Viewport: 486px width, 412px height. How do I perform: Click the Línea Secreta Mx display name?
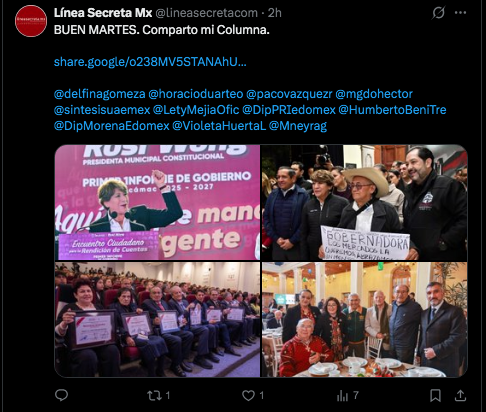103,13
